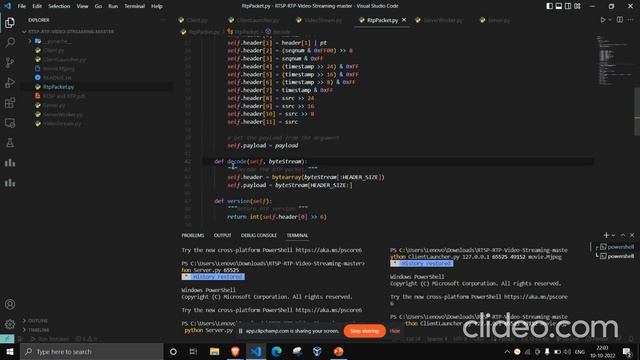Switch to the ClientLauncher.py editor tab
Image resolution: width=640 pixels, height=360 pixels.
click(254, 20)
